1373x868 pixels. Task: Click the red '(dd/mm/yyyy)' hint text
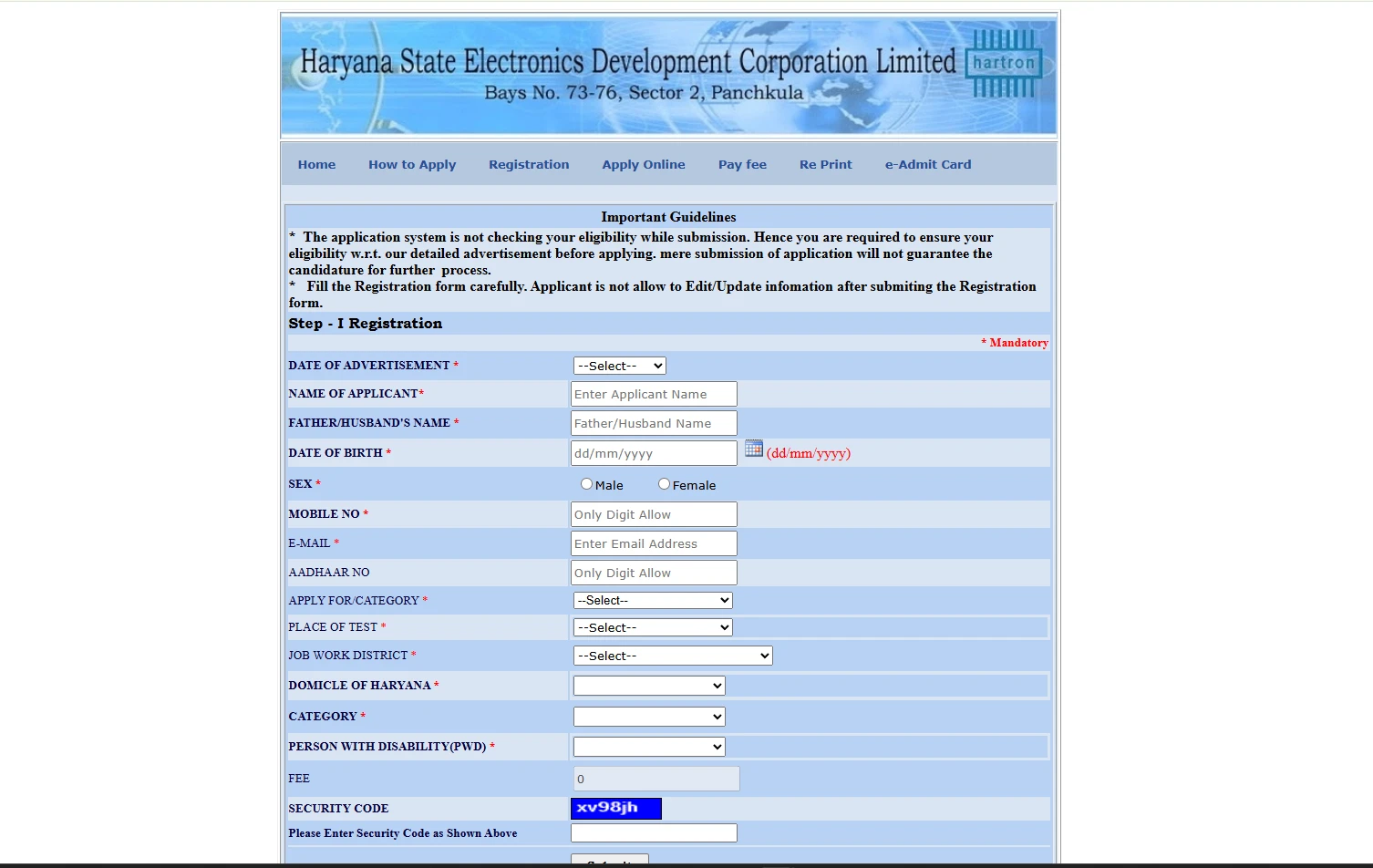tap(809, 453)
